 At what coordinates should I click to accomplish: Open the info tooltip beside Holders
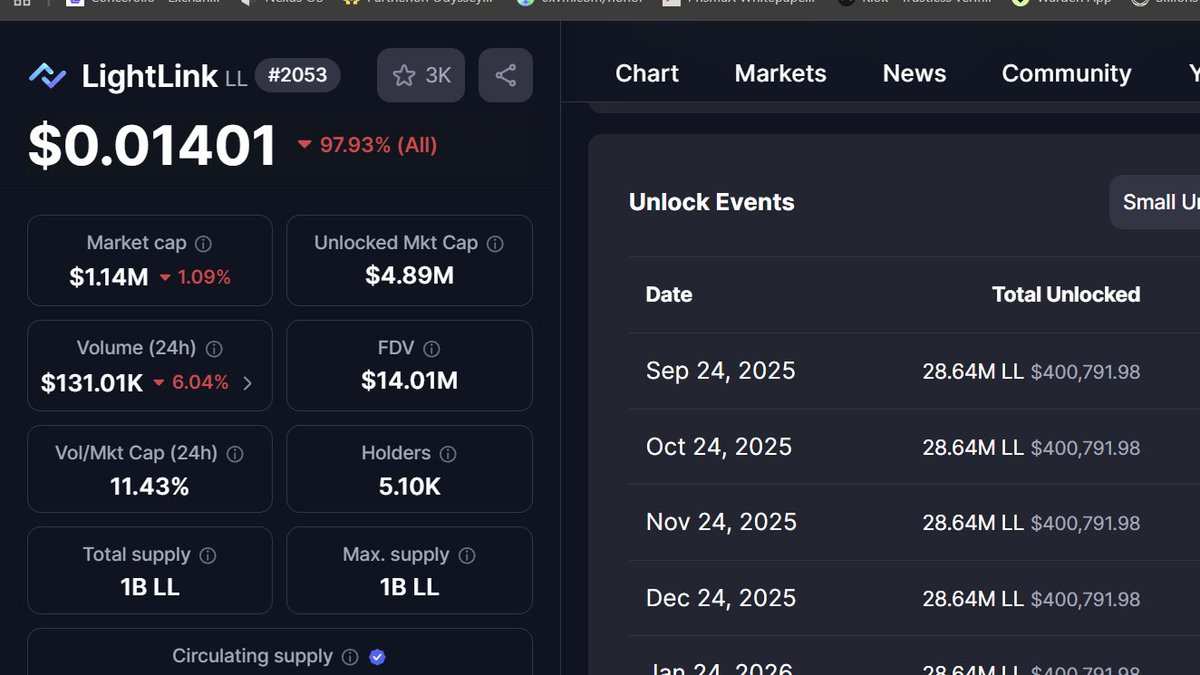pos(448,453)
